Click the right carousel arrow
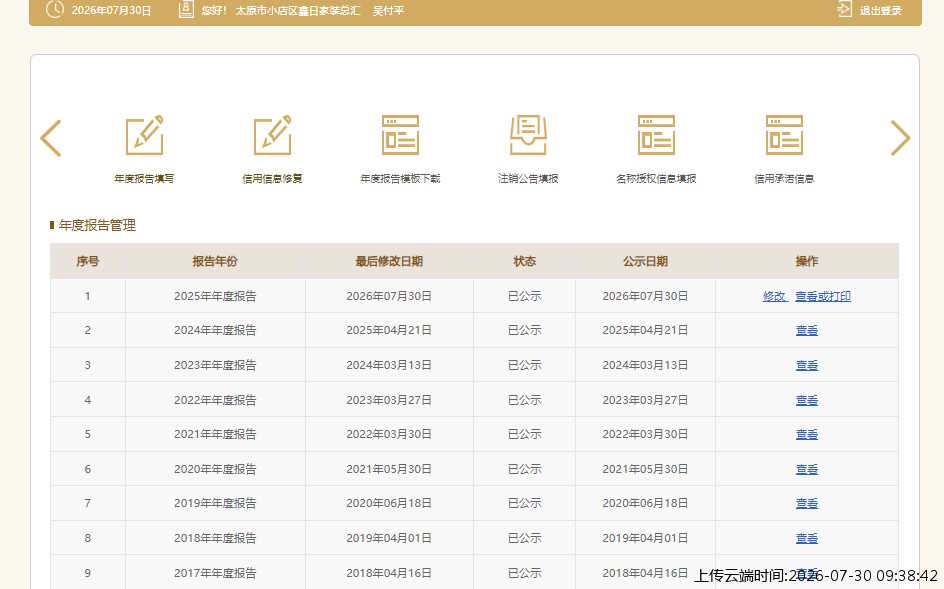The image size is (944, 589). point(900,138)
